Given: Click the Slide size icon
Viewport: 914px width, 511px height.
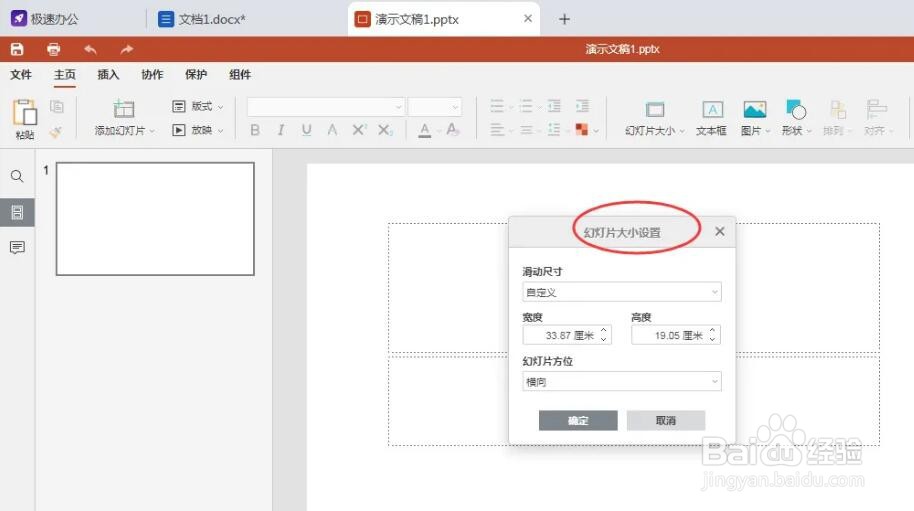Looking at the screenshot, I should [655, 110].
